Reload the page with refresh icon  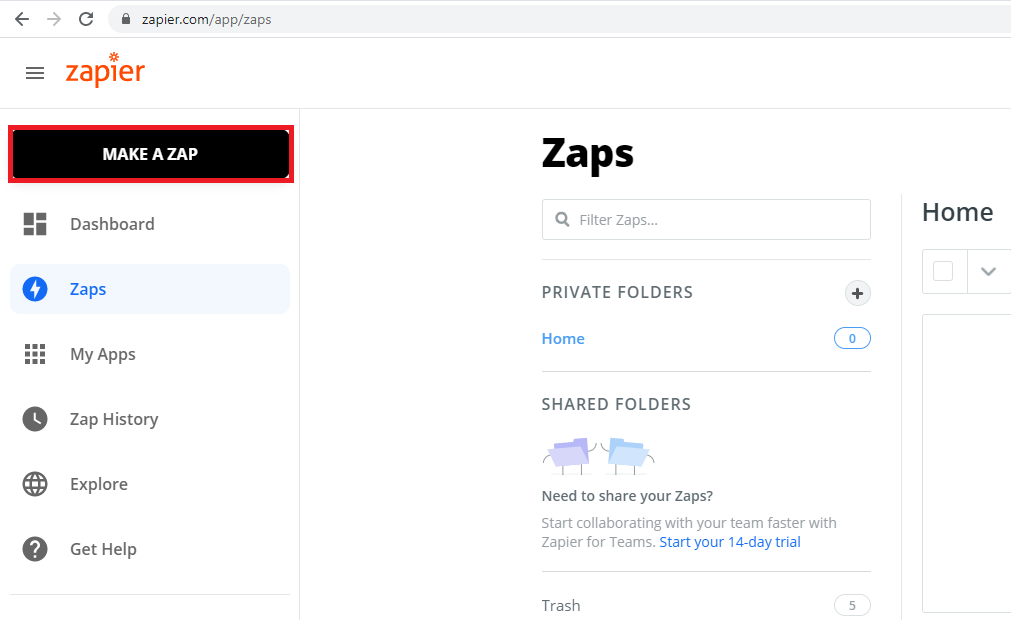tap(86, 19)
